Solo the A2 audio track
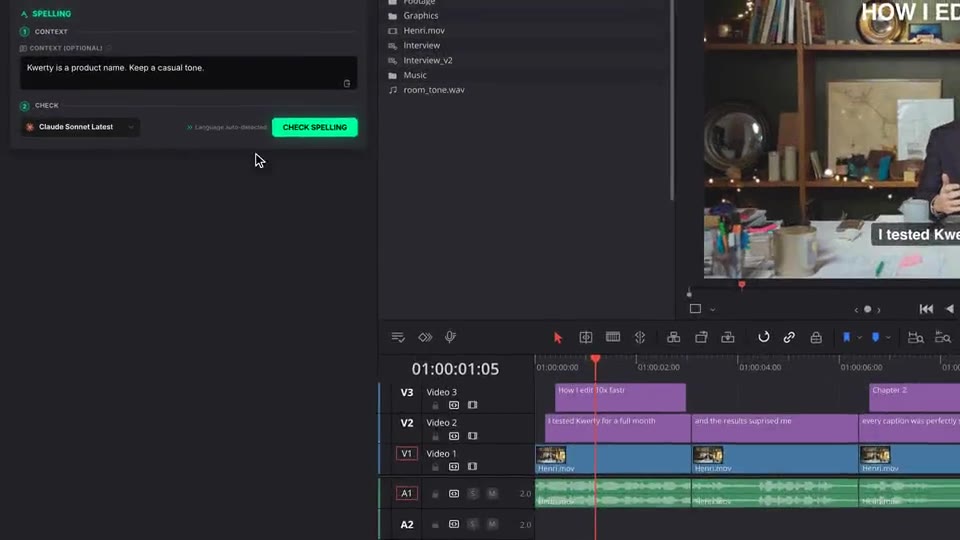This screenshot has height=540, width=960. [x=473, y=524]
